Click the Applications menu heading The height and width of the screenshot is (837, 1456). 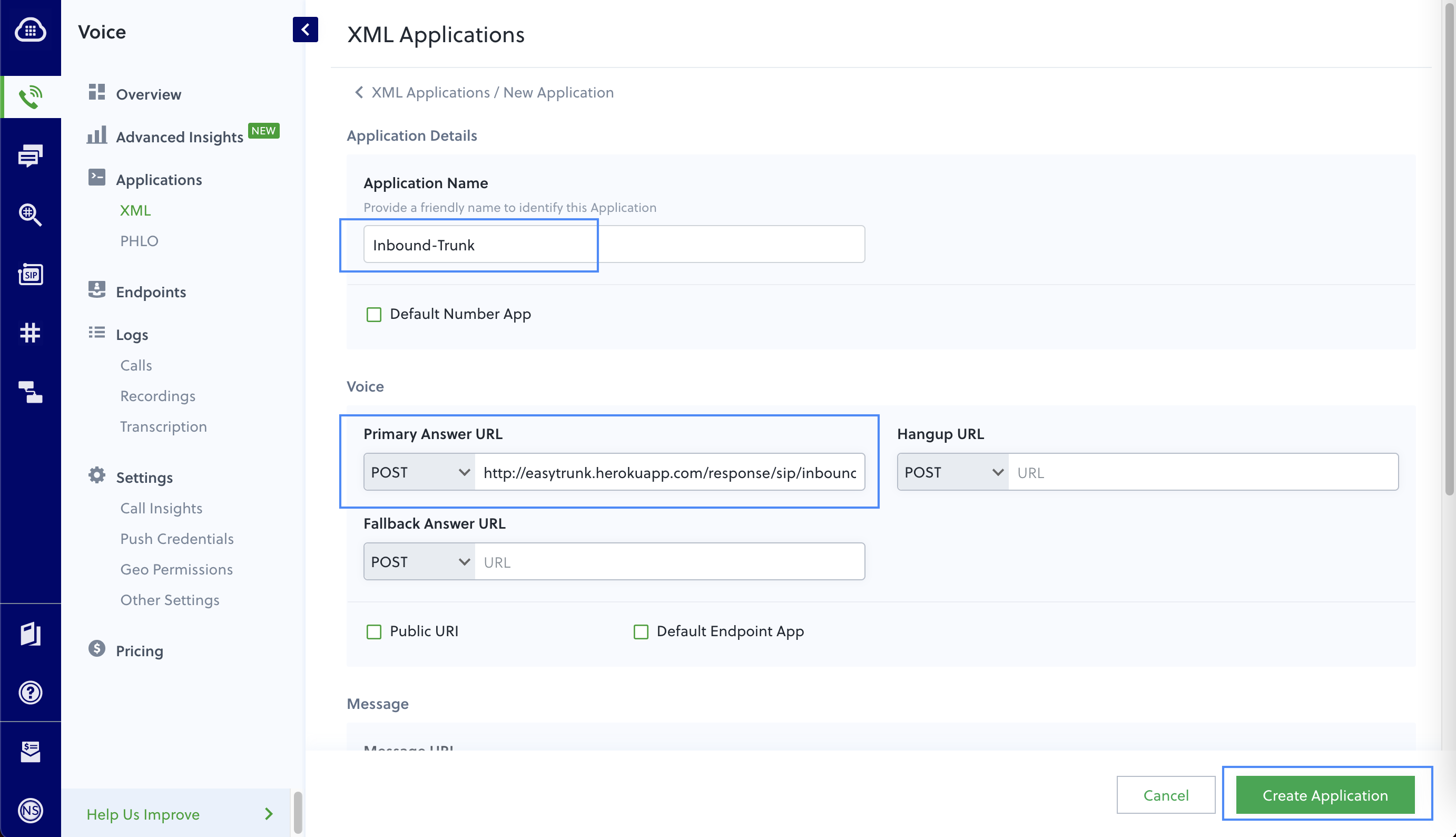pyautogui.click(x=159, y=180)
